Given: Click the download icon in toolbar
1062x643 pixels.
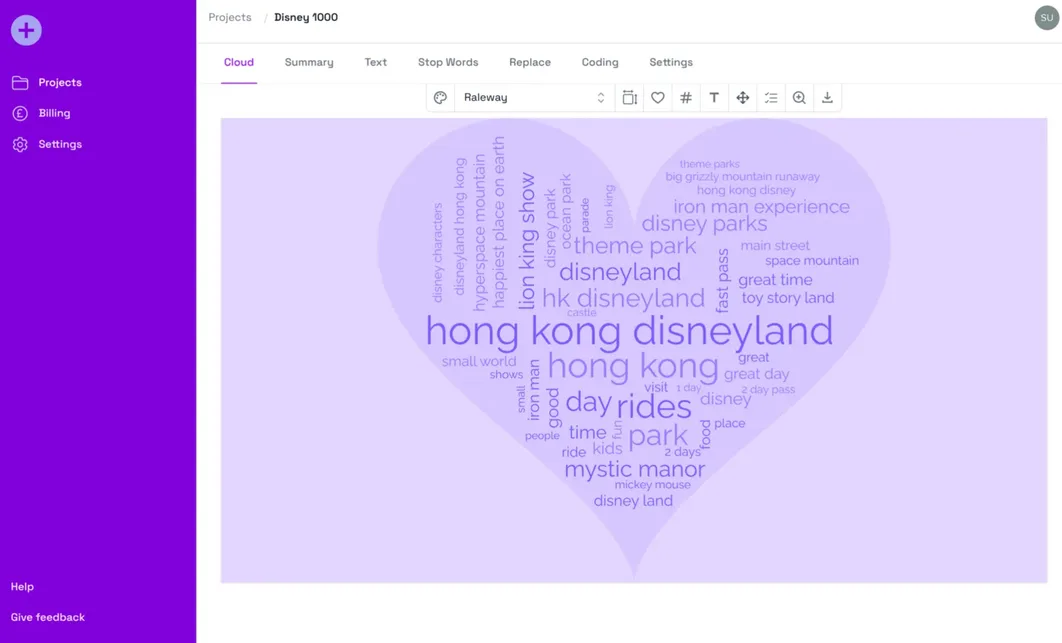Looking at the screenshot, I should click(827, 98).
